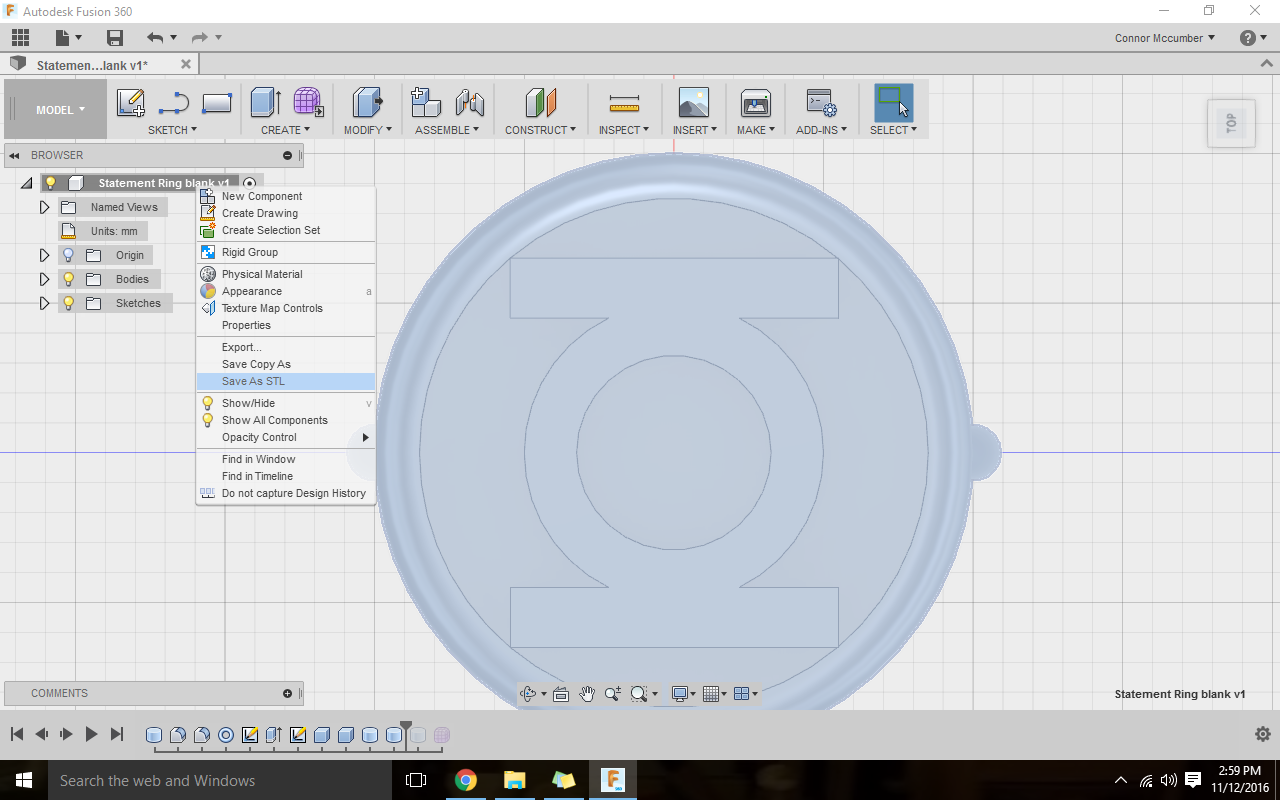Expand the Bodies folder
1280x800 pixels.
44,279
